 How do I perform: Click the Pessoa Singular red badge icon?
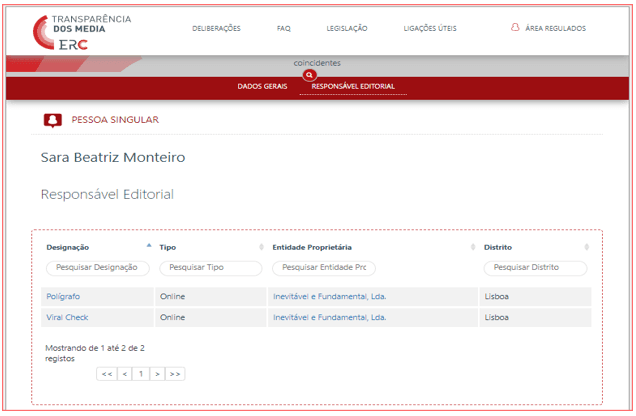(x=53, y=120)
